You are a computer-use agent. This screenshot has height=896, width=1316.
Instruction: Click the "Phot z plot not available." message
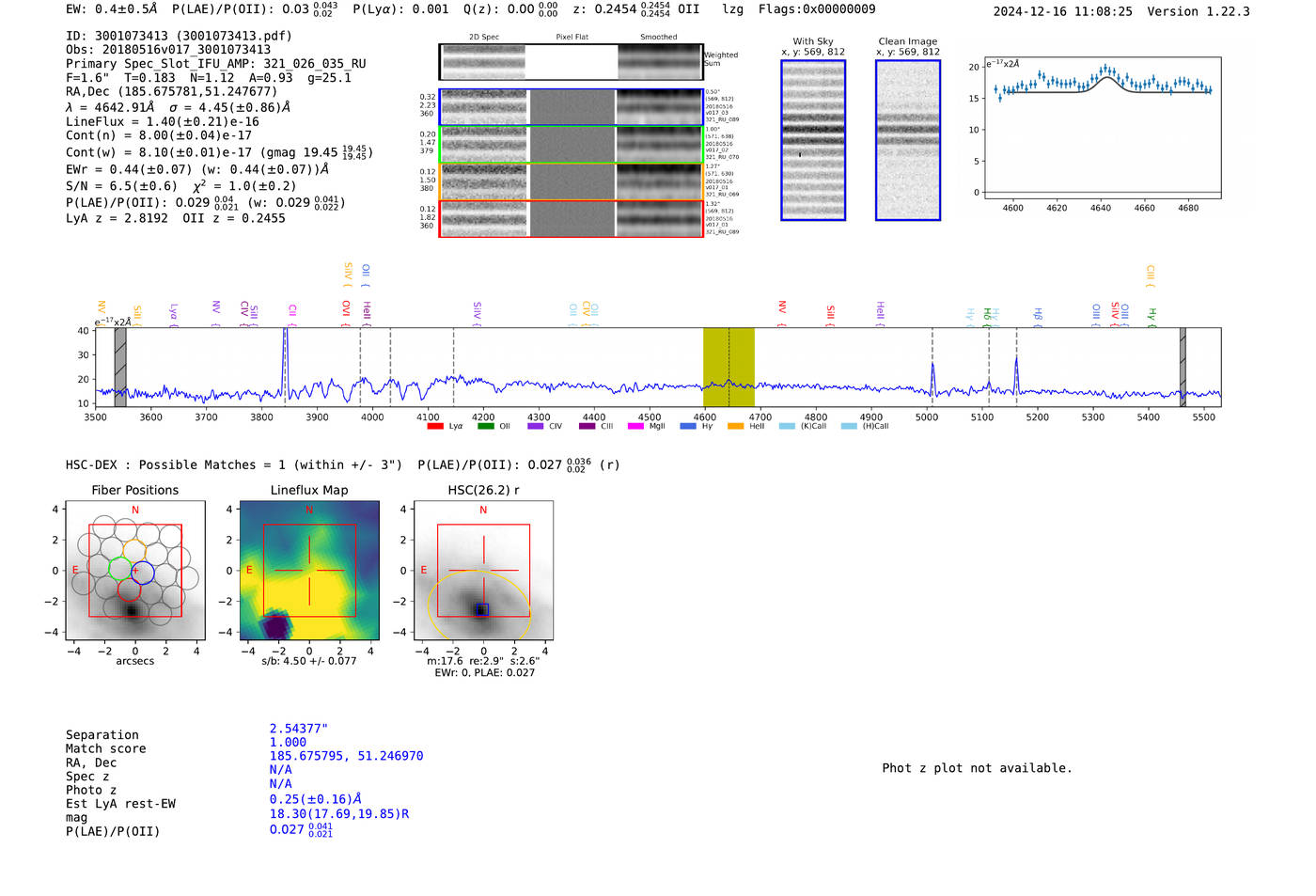977,768
